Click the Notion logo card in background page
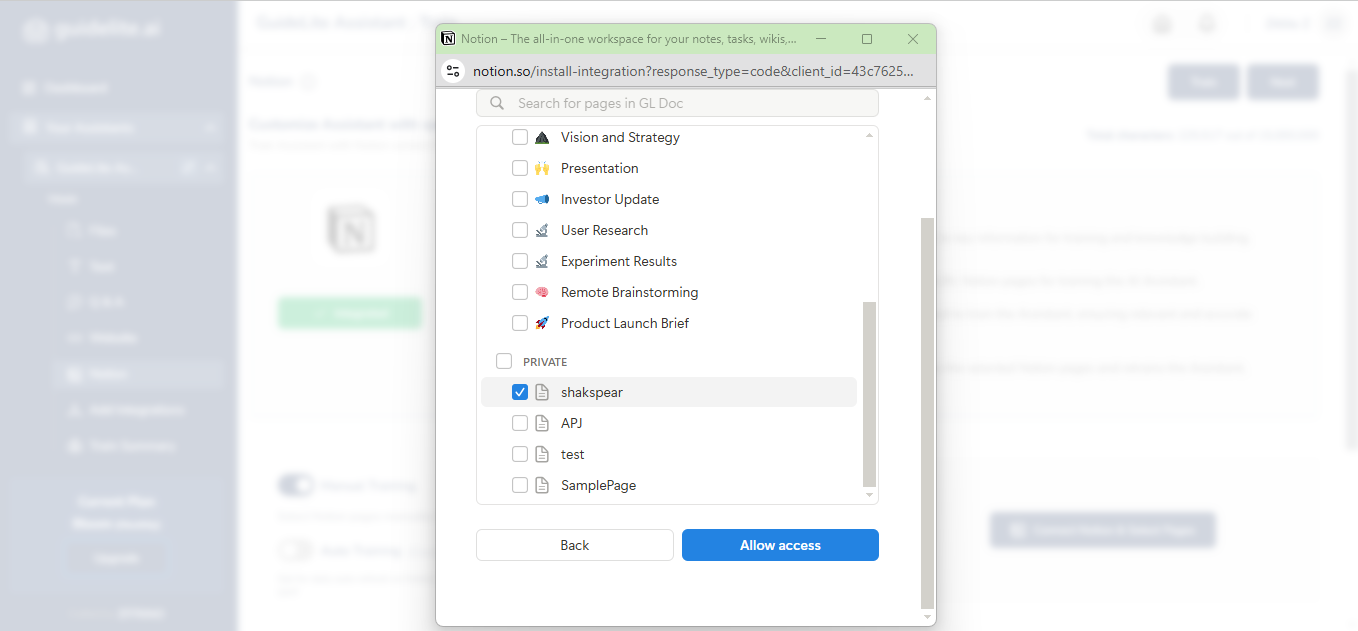 352,229
